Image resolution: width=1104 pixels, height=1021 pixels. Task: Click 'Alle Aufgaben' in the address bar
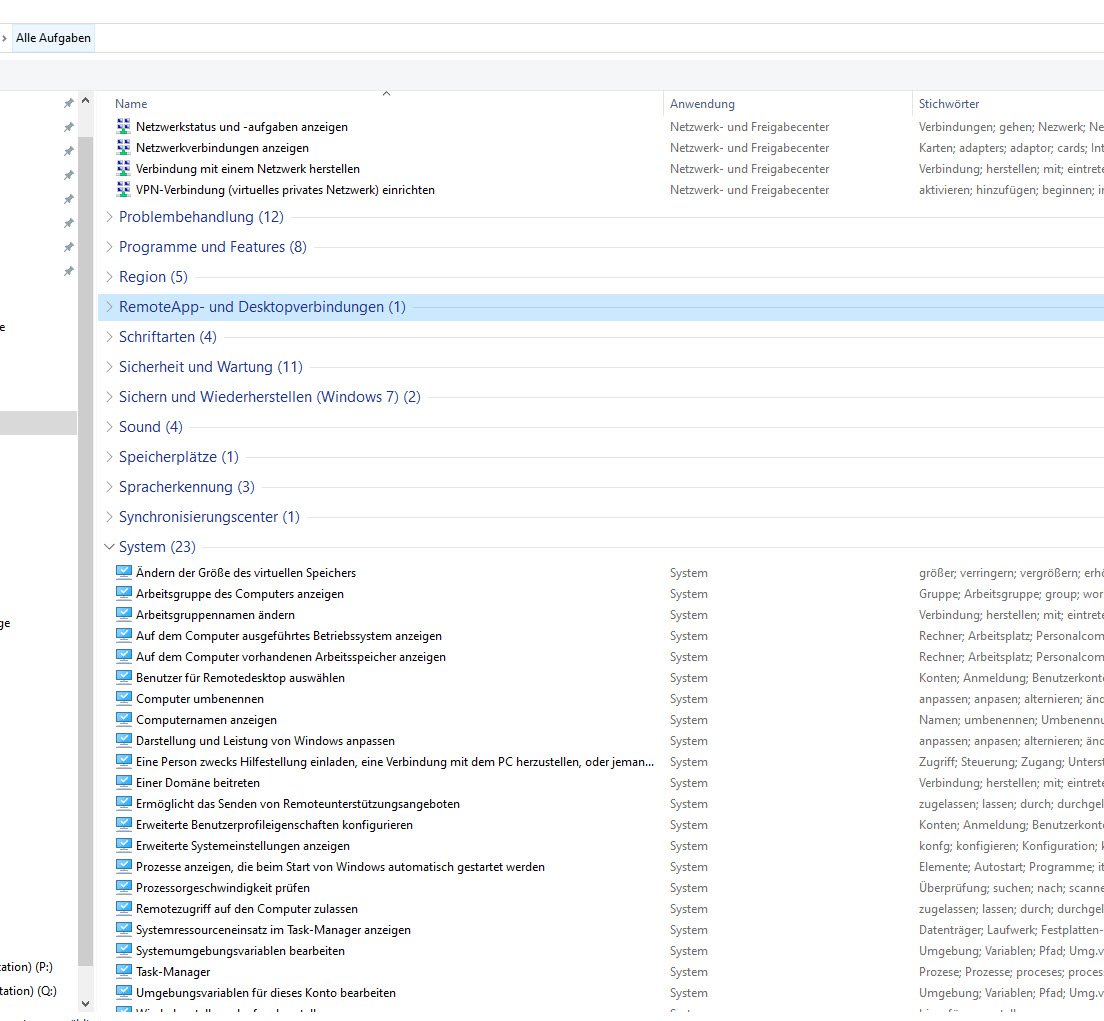[x=54, y=38]
